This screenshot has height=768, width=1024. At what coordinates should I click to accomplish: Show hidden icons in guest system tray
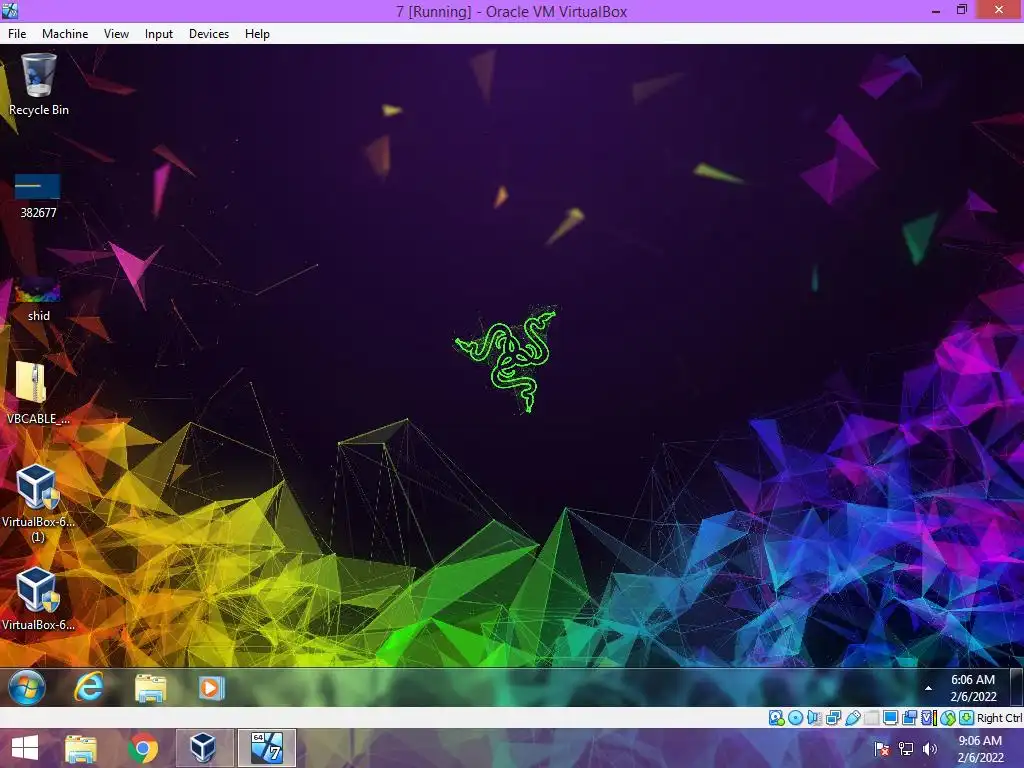928,688
